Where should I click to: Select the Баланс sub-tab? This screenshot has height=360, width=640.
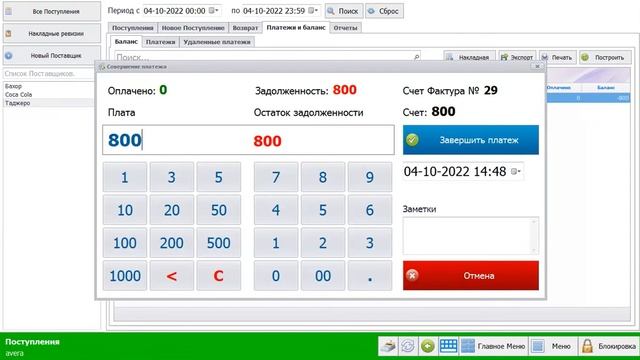126,42
